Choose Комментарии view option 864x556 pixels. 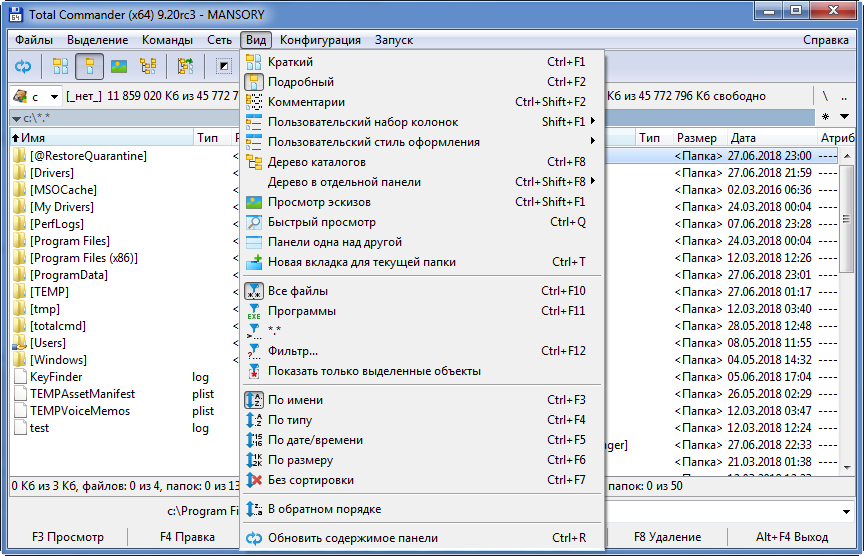423,102
